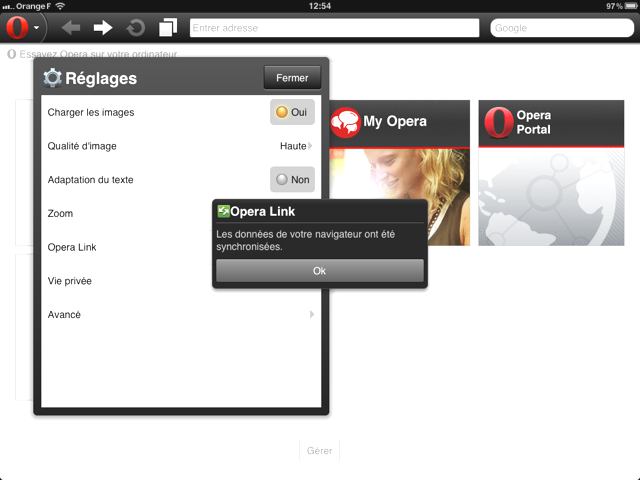Select Opera Link in settings list
This screenshot has height=480, width=640.
[120, 247]
